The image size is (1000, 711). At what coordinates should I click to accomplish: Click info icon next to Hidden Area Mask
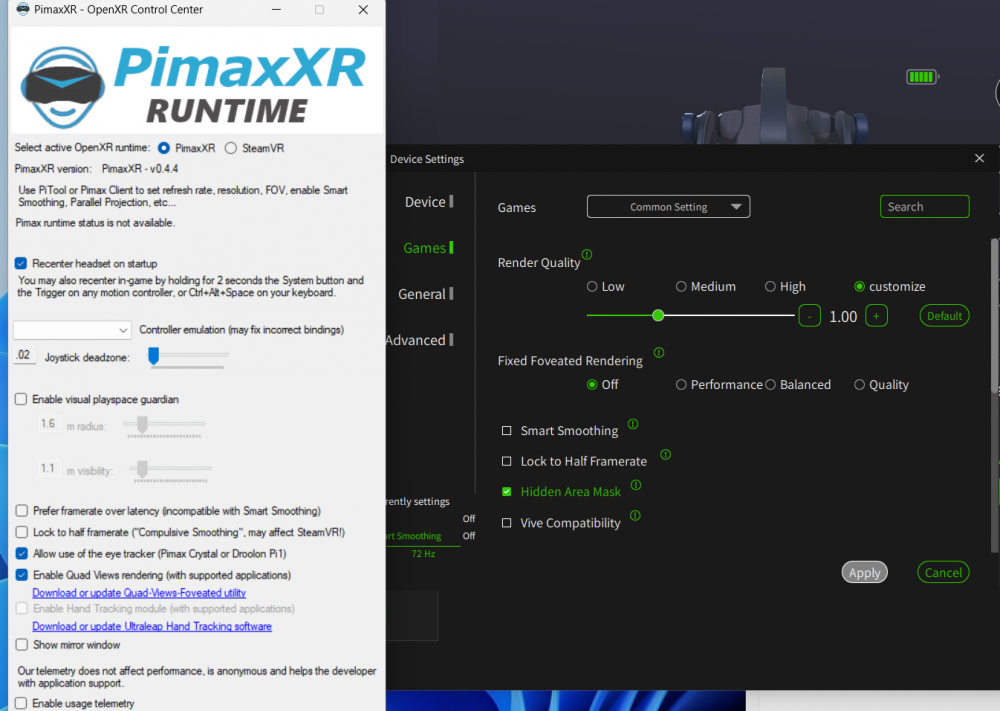[x=636, y=486]
